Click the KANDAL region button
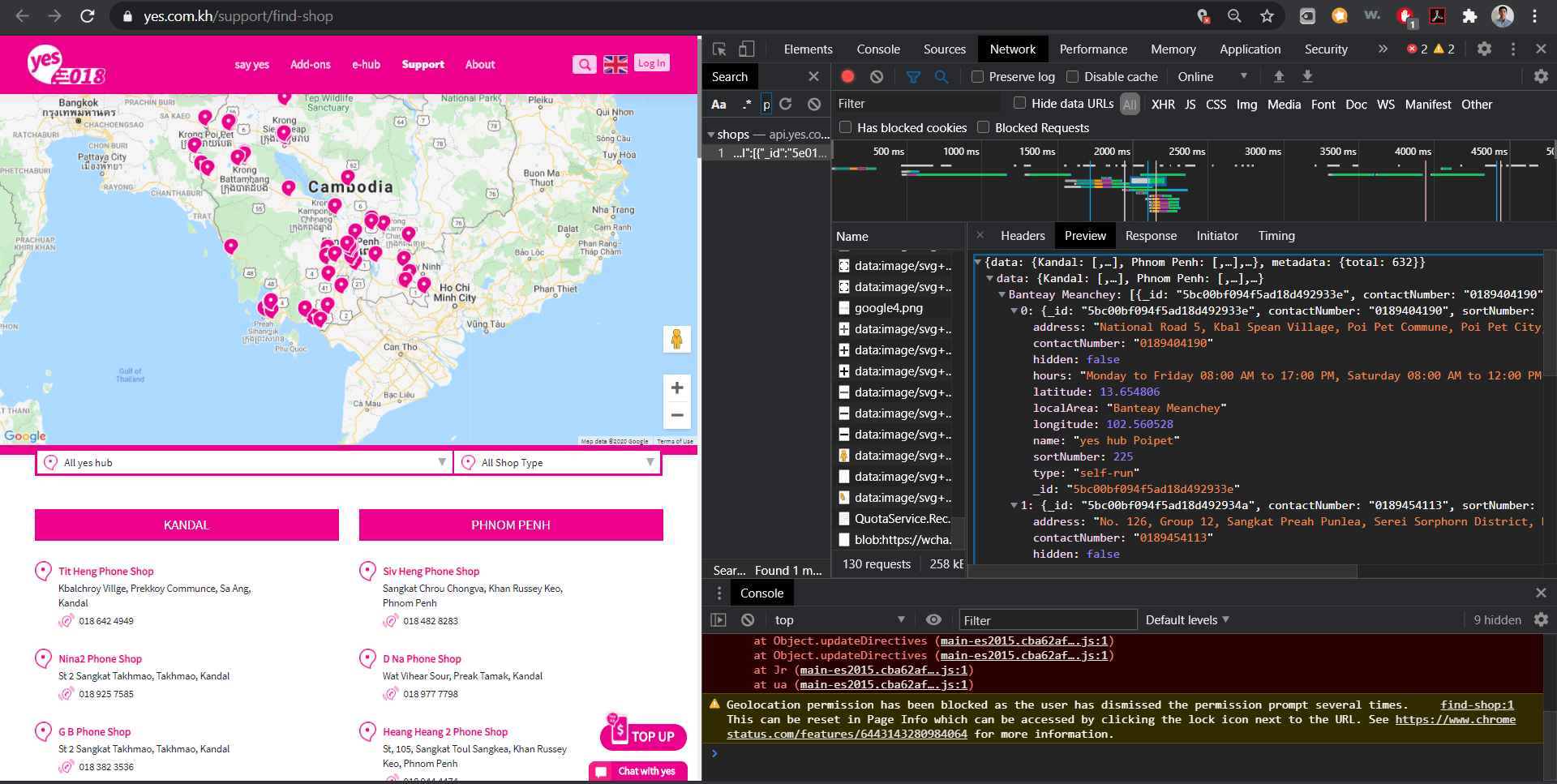Viewport: 1557px width, 784px height. (187, 525)
